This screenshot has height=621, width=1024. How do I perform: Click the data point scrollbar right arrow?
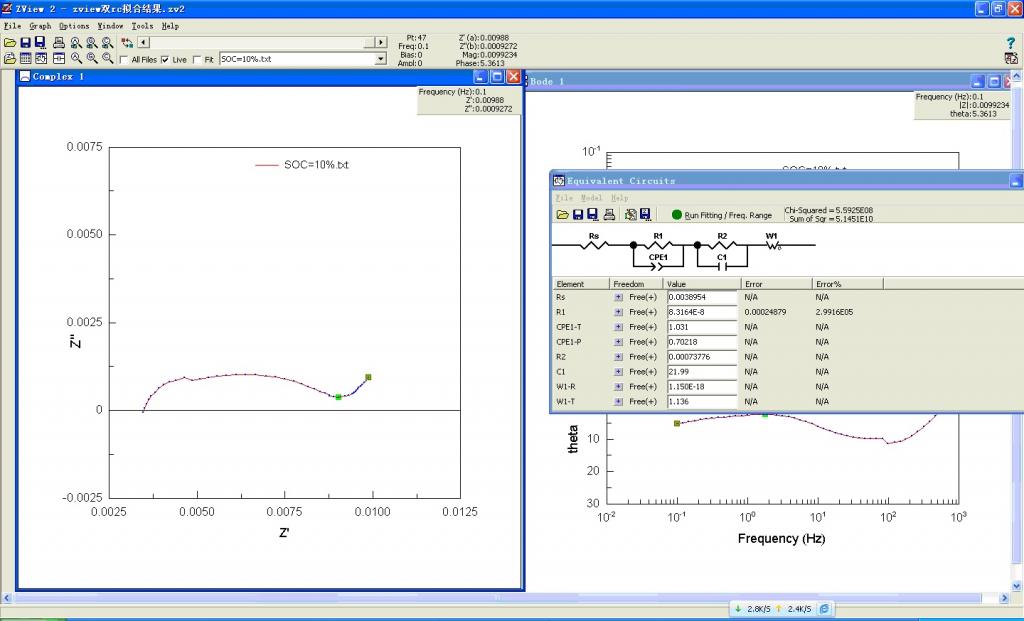pyautogui.click(x=380, y=42)
